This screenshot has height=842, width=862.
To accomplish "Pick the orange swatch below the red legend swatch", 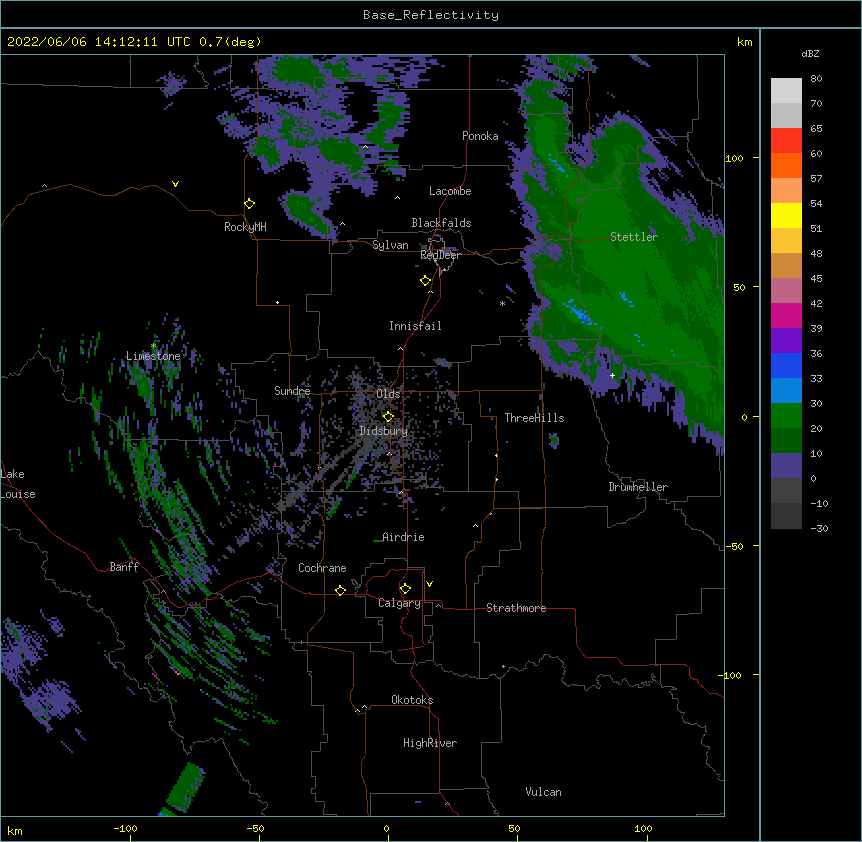I will [x=786, y=165].
